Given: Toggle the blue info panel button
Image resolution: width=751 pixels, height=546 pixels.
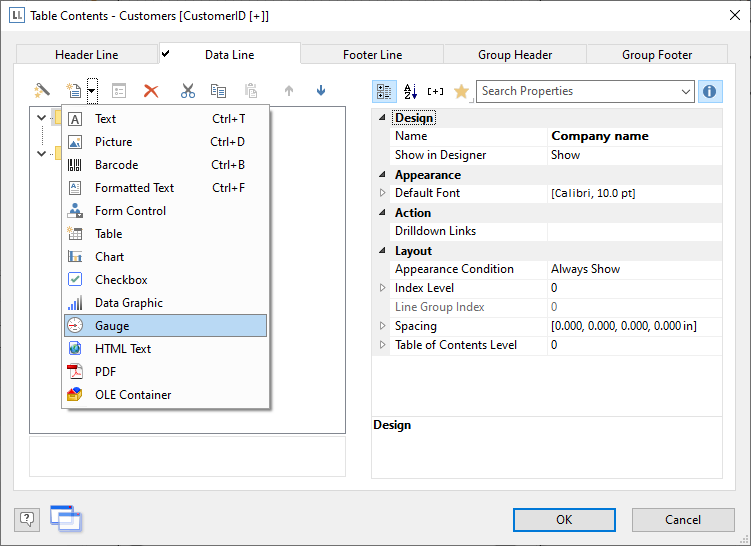Looking at the screenshot, I should click(x=710, y=91).
